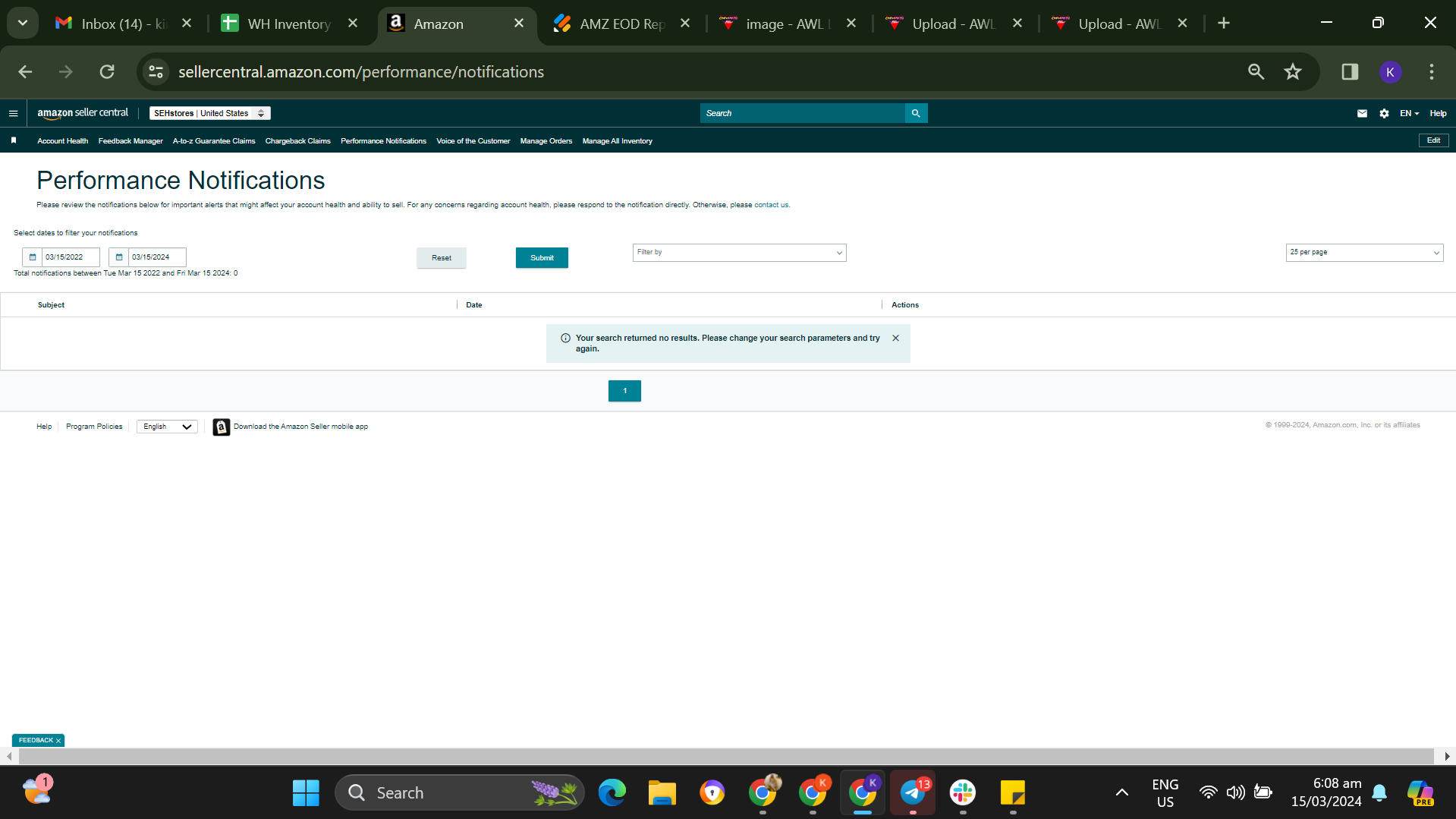This screenshot has width=1456, height=819.
Task: Open the Account Health menu item
Action: 63,141
